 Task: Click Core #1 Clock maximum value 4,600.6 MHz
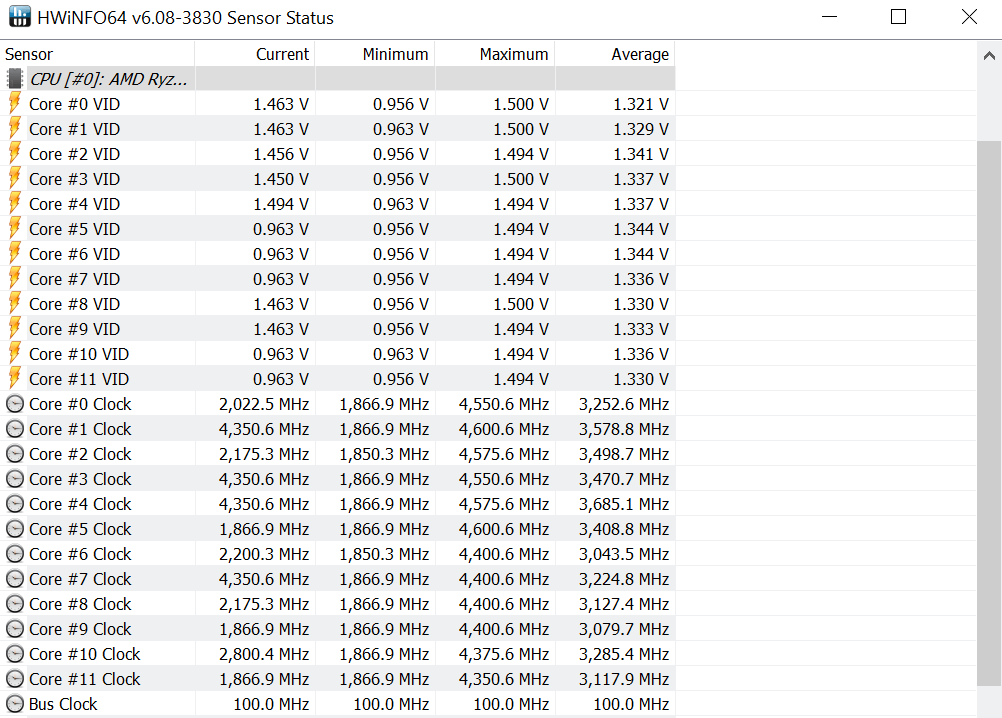coord(504,429)
